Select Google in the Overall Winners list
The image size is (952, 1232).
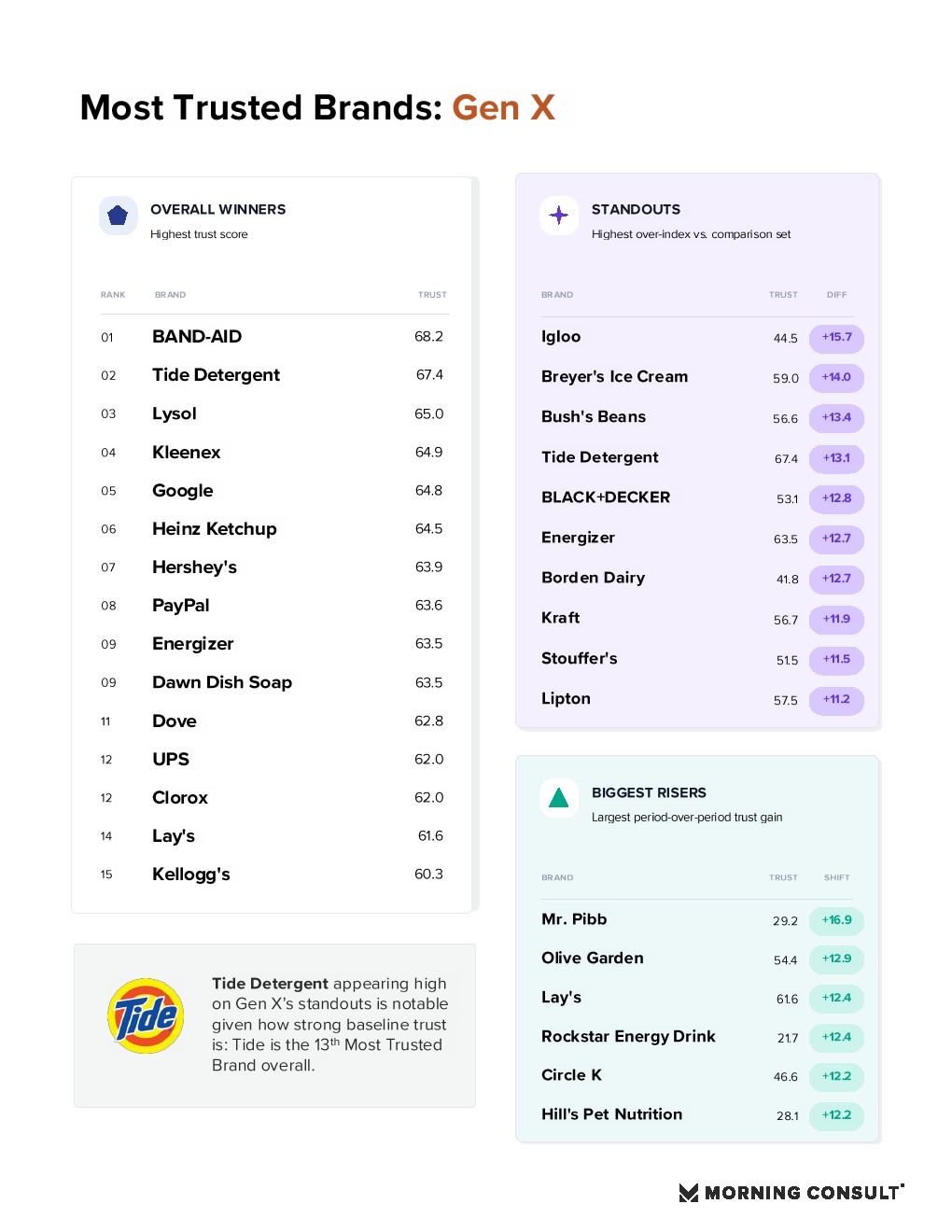(x=182, y=491)
